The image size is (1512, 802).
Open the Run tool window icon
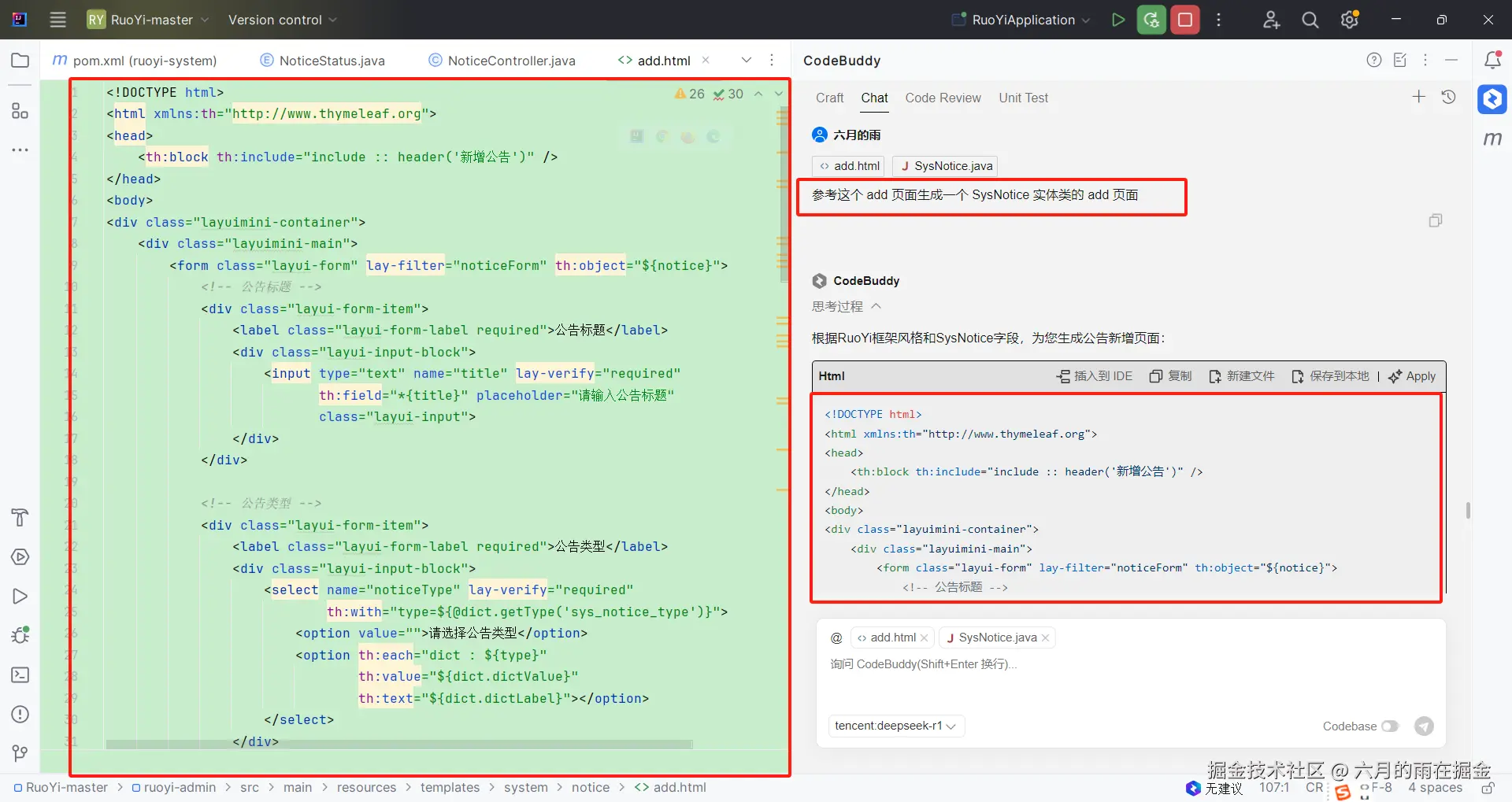(x=20, y=596)
